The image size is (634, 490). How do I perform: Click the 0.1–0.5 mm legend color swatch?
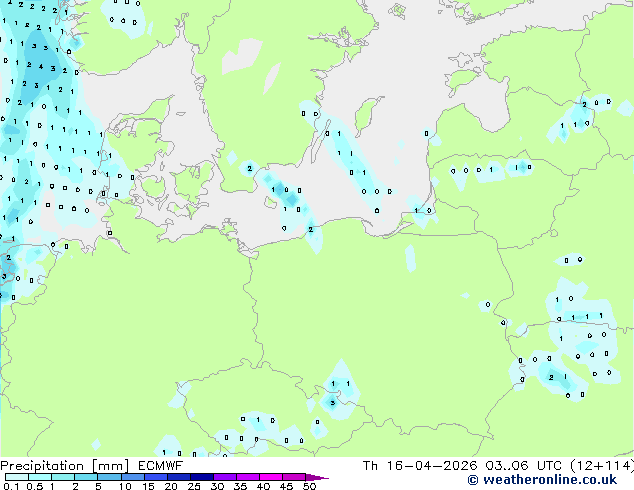(x=17, y=477)
